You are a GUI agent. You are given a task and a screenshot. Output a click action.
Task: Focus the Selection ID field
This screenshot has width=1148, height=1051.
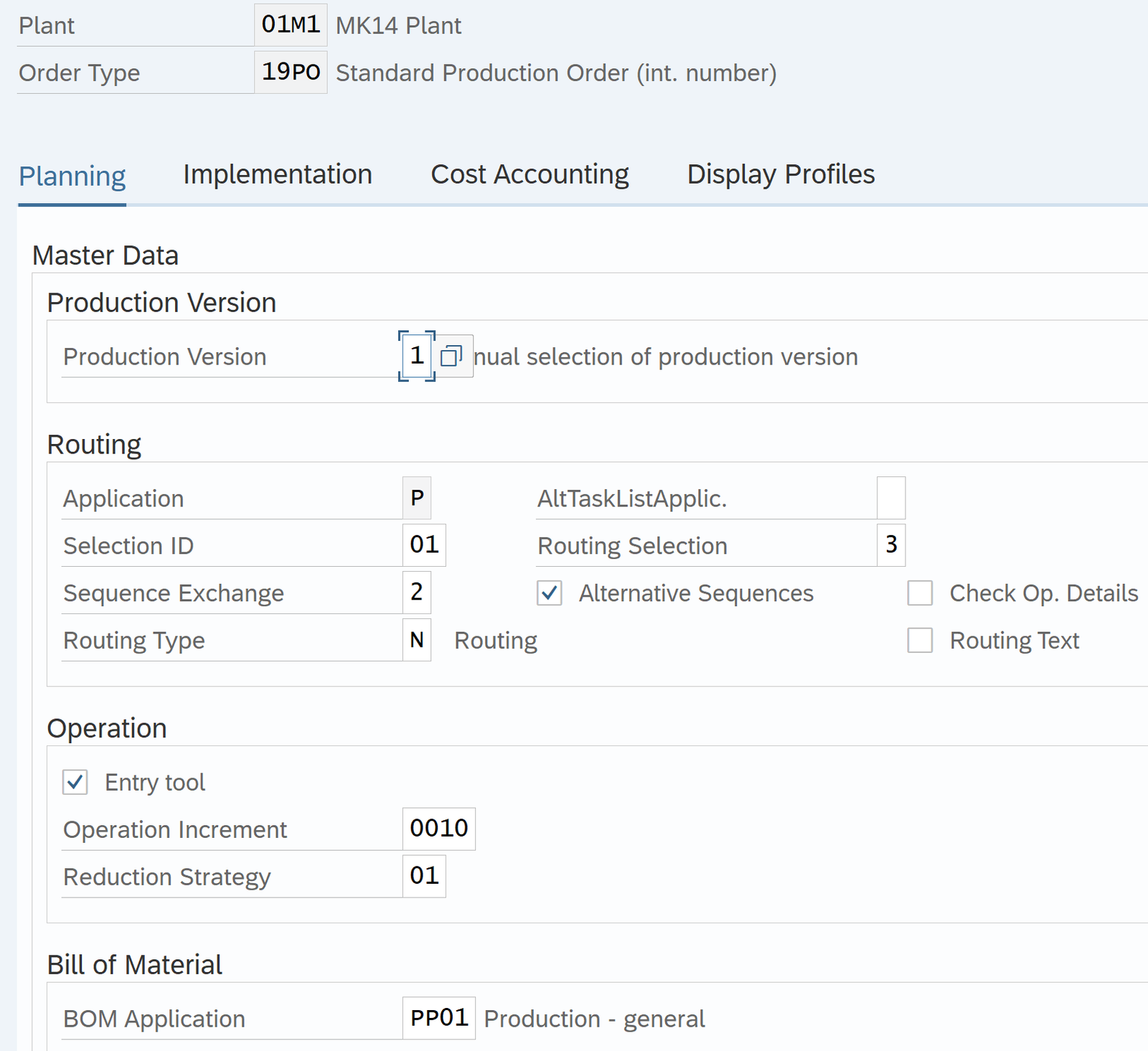click(423, 545)
